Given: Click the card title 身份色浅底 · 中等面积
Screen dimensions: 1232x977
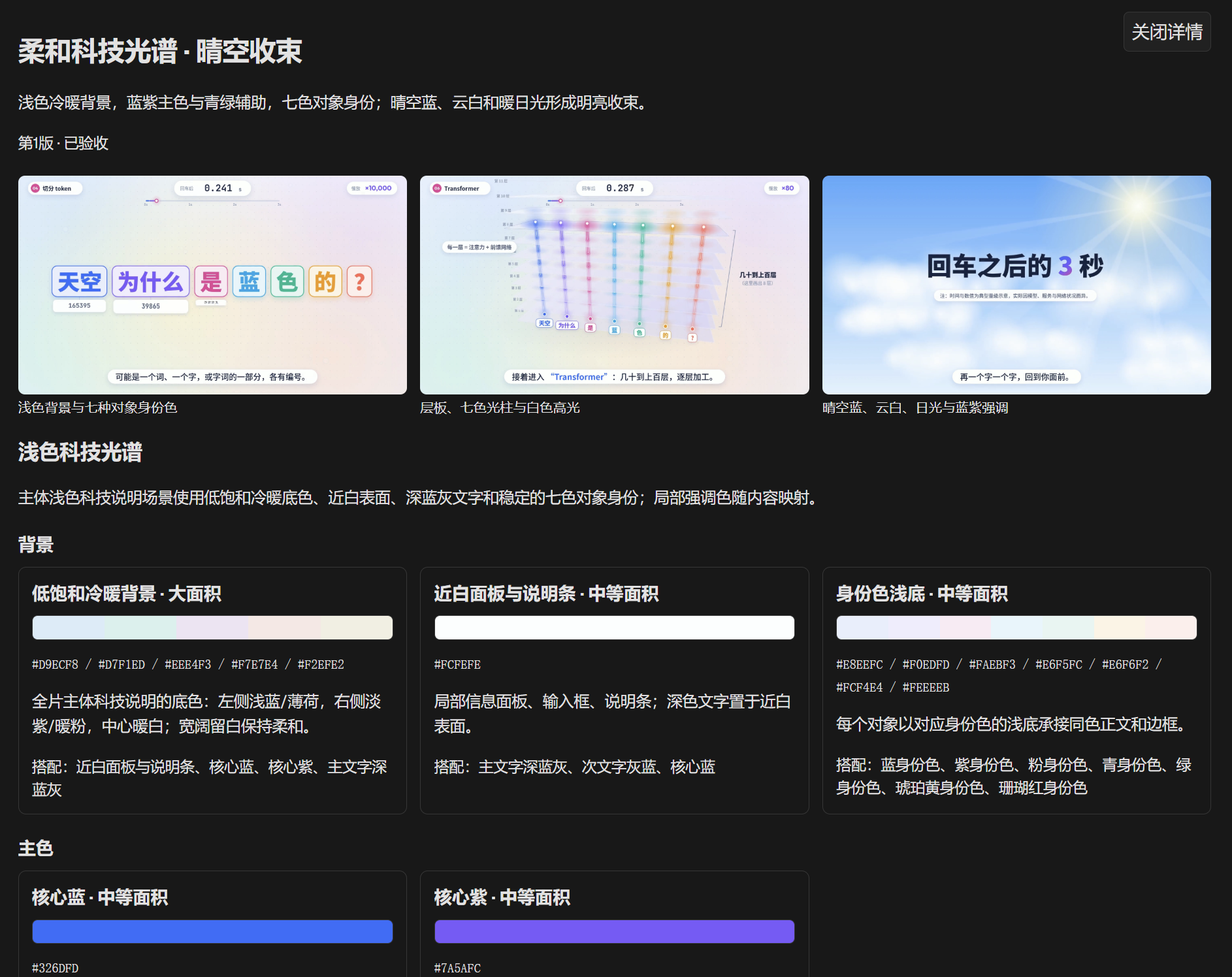Looking at the screenshot, I should click(922, 594).
